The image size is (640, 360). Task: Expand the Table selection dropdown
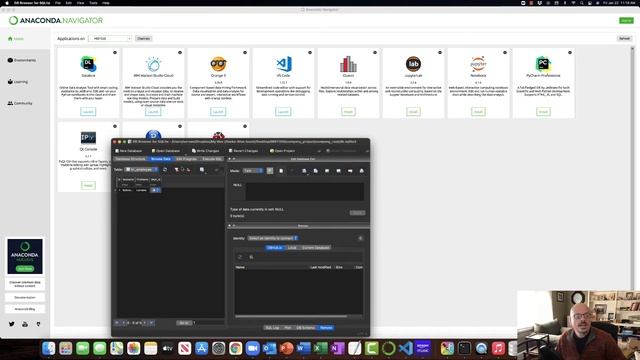[141, 169]
